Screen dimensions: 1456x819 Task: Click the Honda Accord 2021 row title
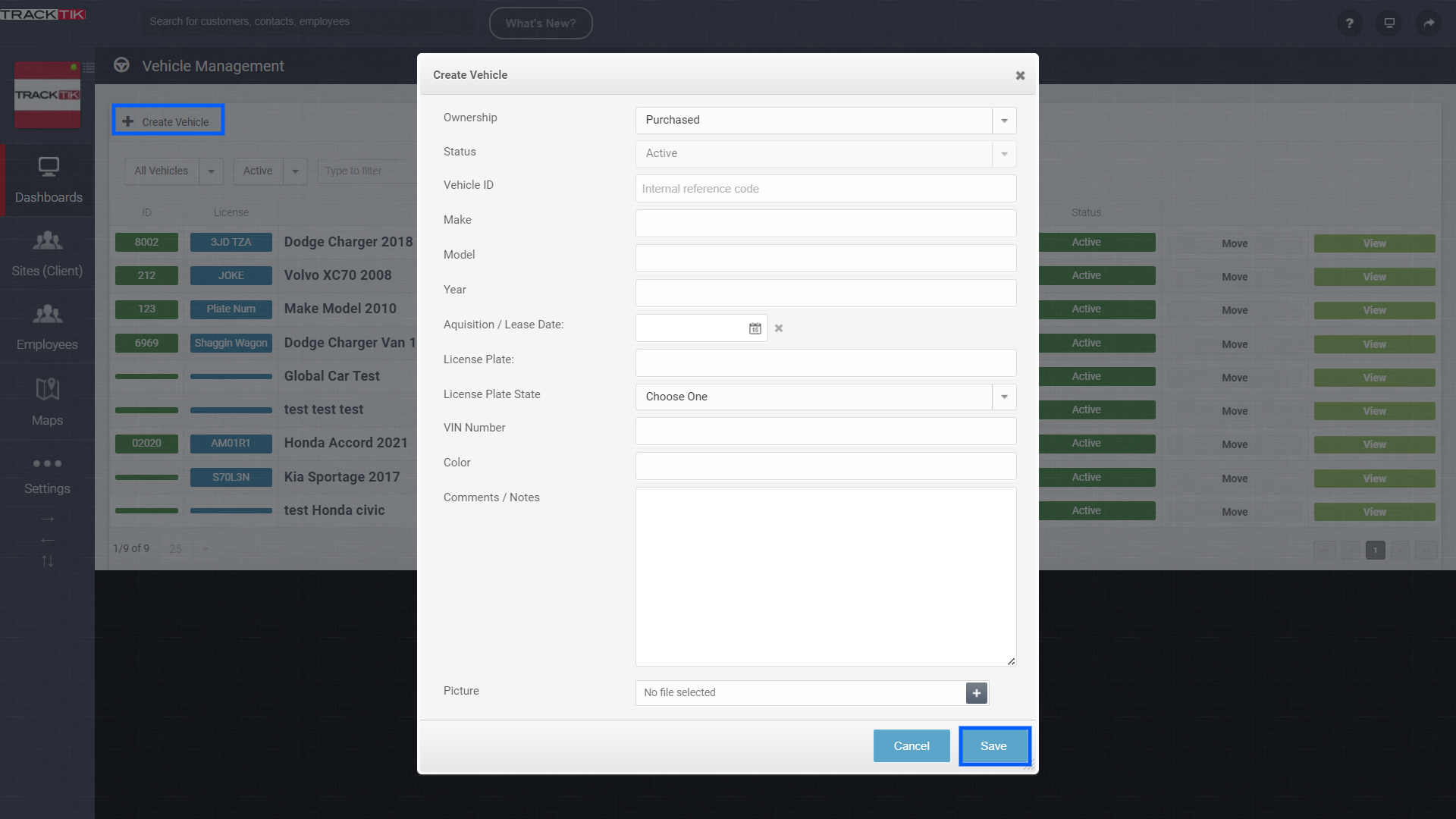(346, 443)
